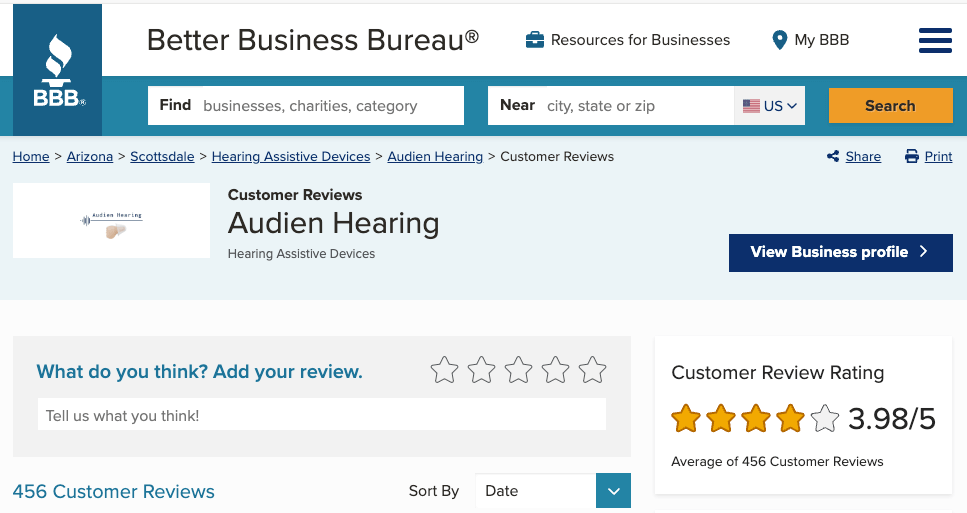This screenshot has height=513, width=967.
Task: Click the Share icon
Action: coord(833,156)
